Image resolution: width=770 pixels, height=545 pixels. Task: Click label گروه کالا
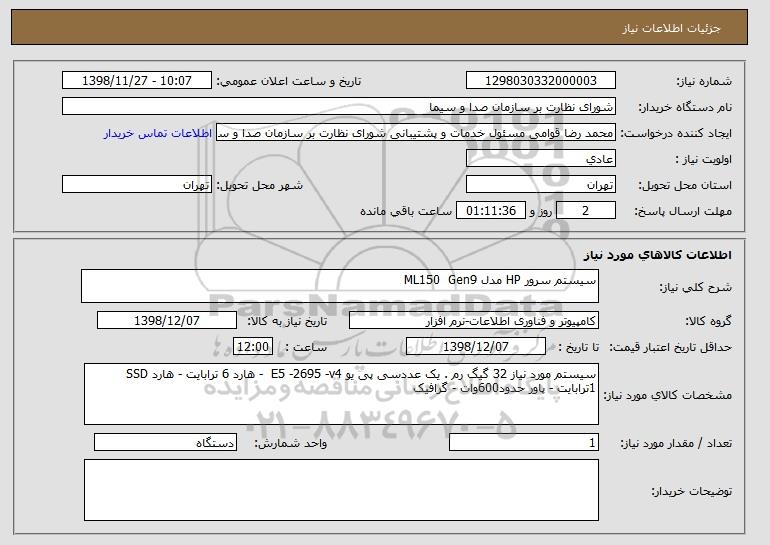(709, 321)
